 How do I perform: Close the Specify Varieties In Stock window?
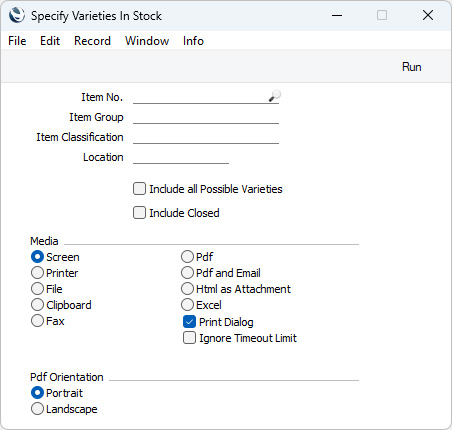[428, 15]
